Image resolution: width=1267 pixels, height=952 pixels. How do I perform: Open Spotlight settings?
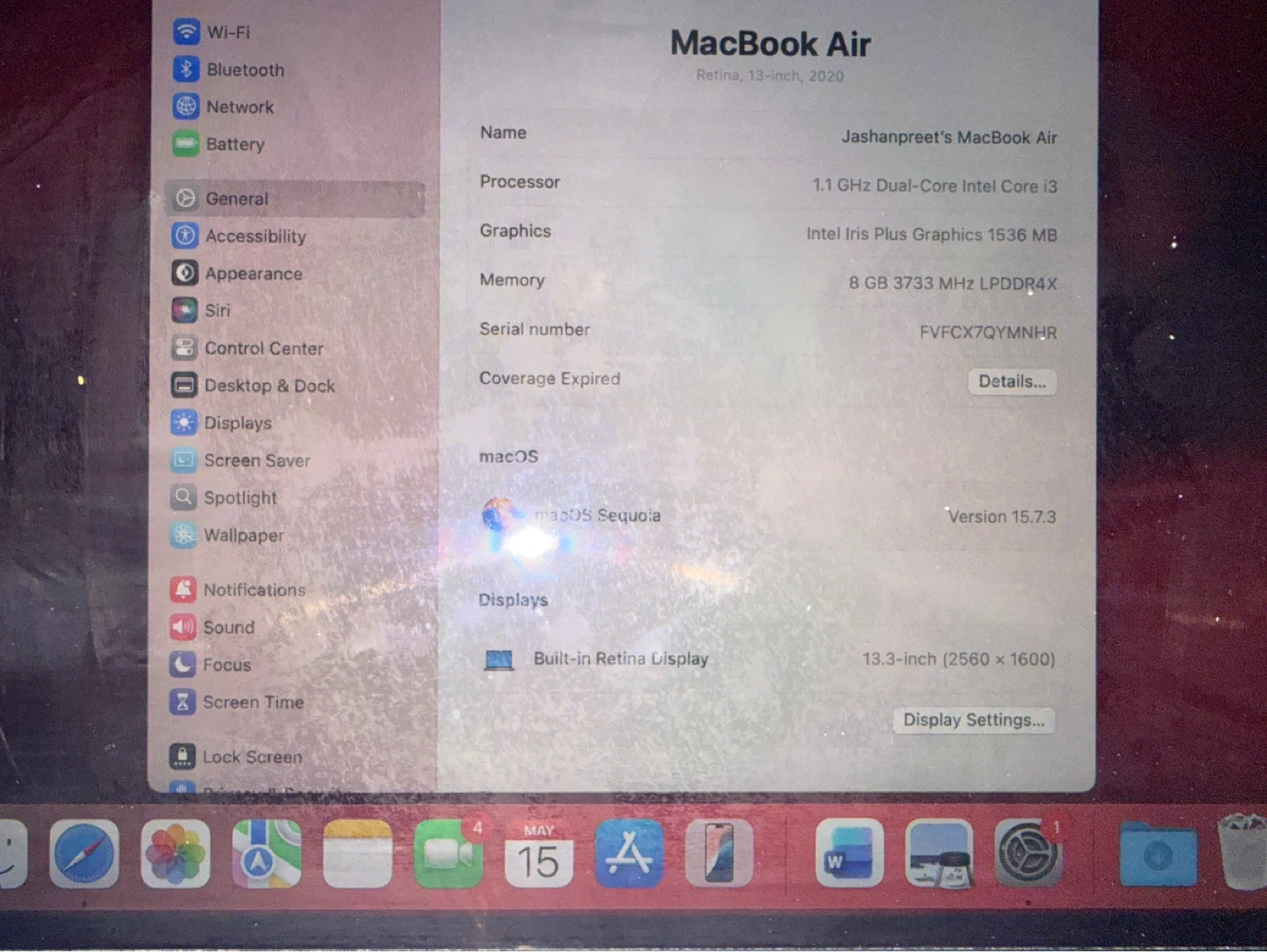(x=223, y=498)
